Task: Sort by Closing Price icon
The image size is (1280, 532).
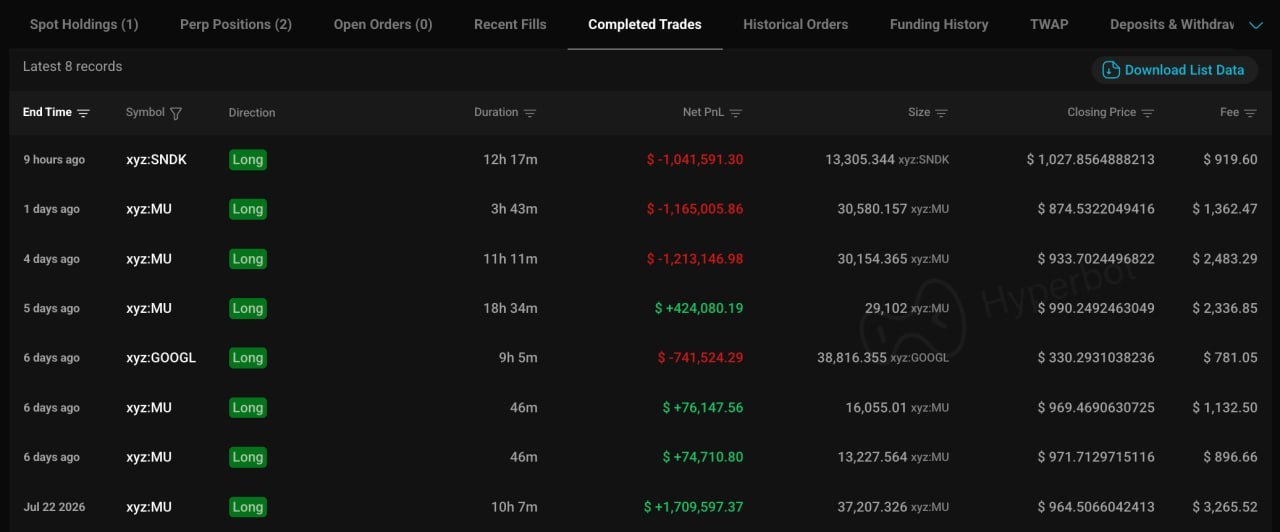Action: (x=1148, y=113)
